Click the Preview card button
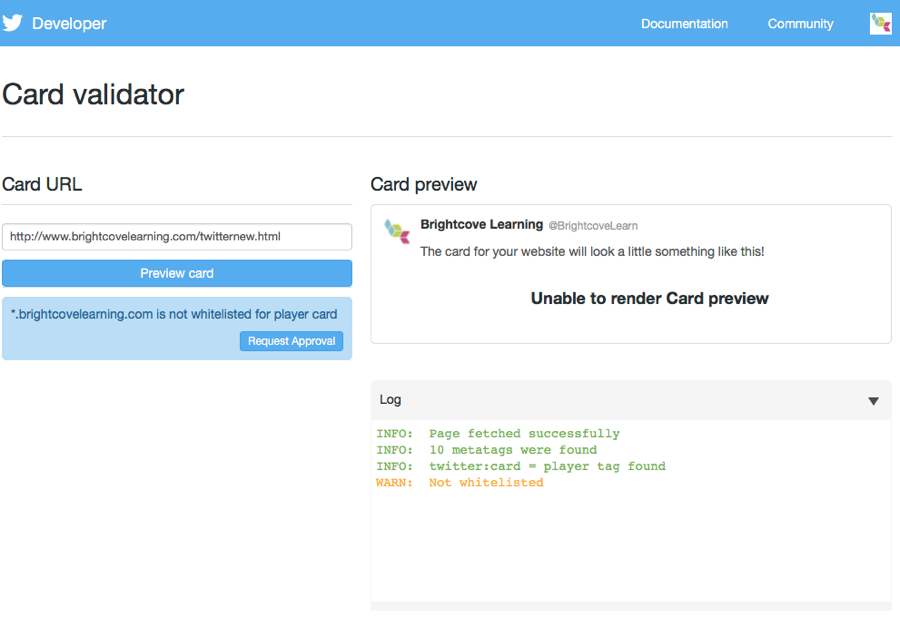 click(x=177, y=273)
